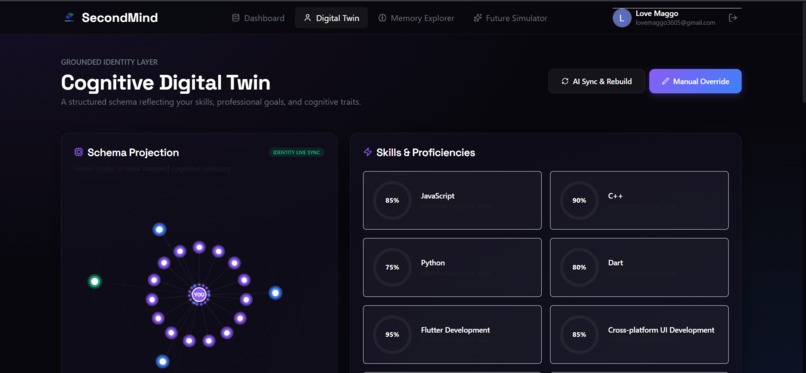The width and height of the screenshot is (806, 373).
Task: Open the Love Maggo profile avatar
Action: coord(622,18)
